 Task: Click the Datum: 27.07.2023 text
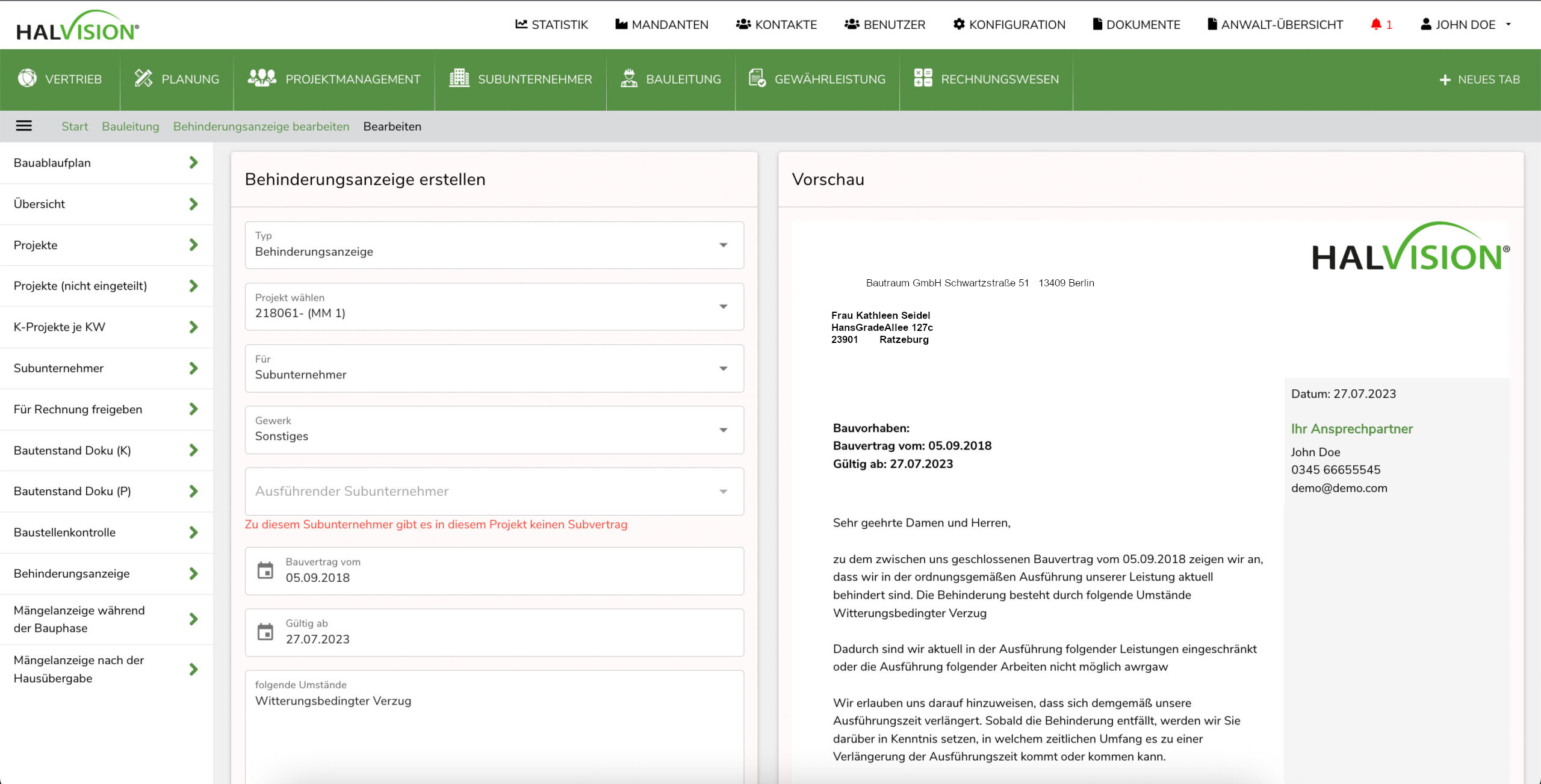point(1344,394)
